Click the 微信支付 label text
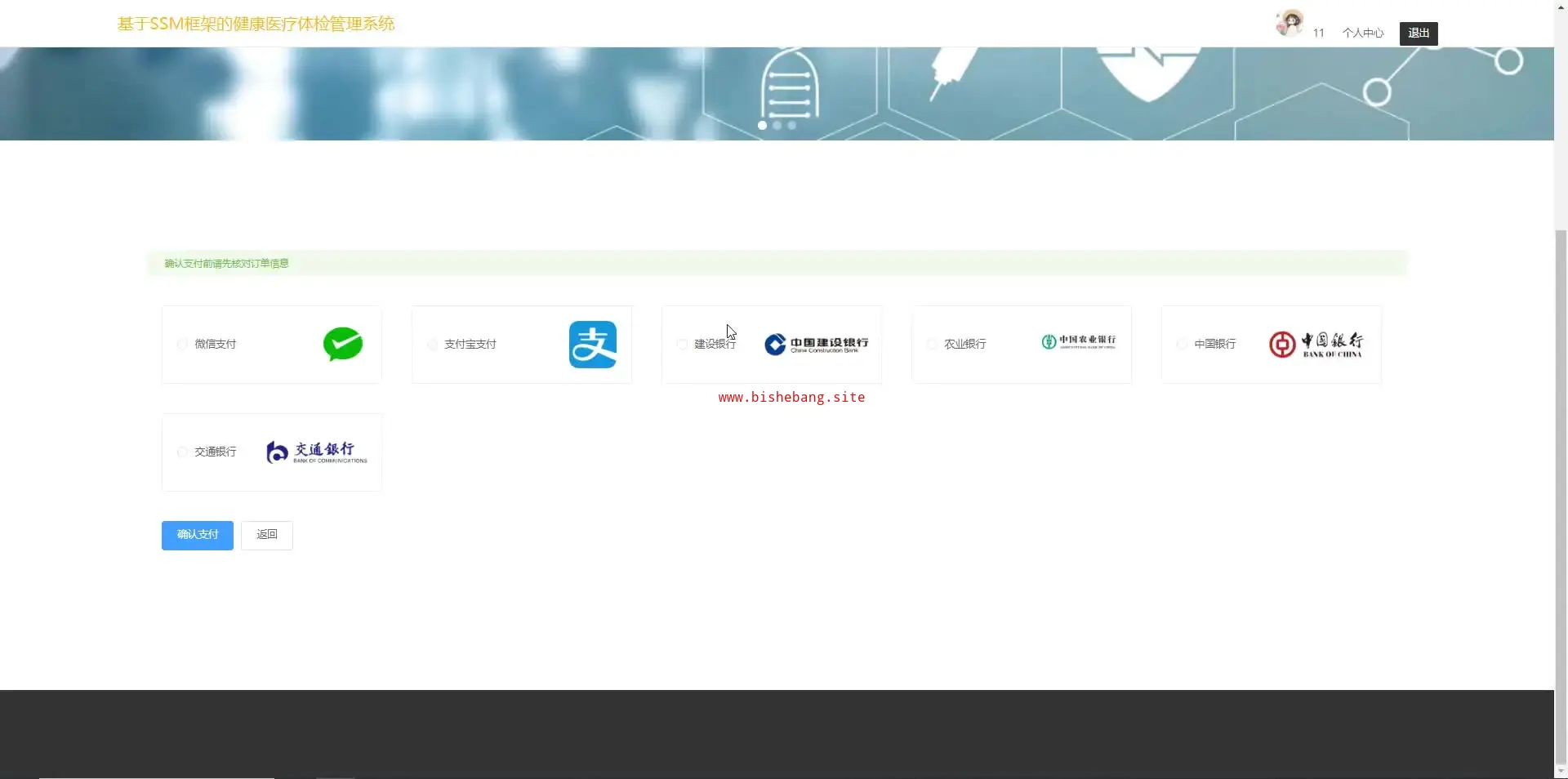The image size is (1568, 779). [x=216, y=344]
